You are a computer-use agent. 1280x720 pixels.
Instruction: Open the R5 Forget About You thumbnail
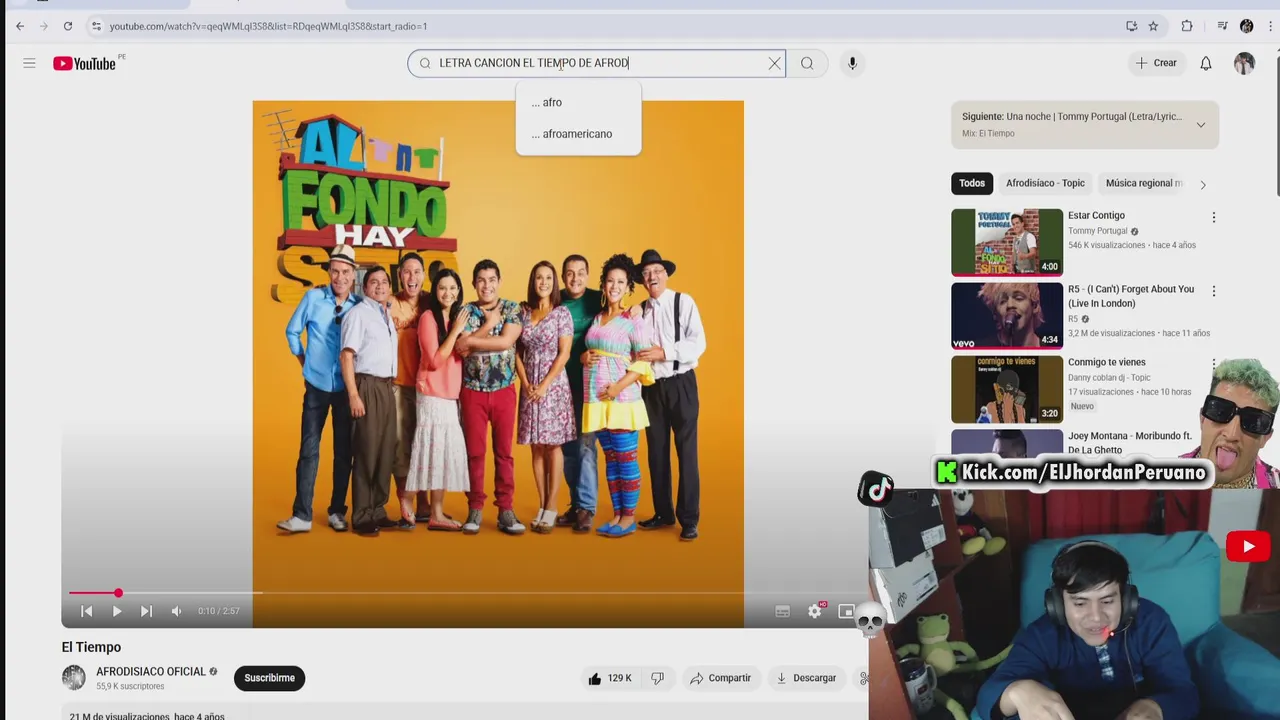(x=1007, y=316)
